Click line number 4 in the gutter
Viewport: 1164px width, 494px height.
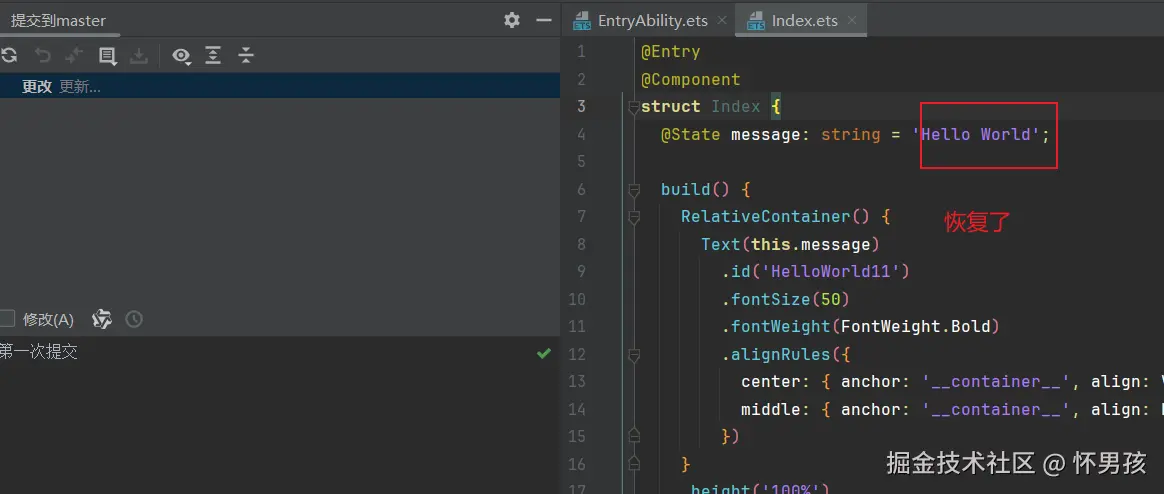pyautogui.click(x=581, y=134)
